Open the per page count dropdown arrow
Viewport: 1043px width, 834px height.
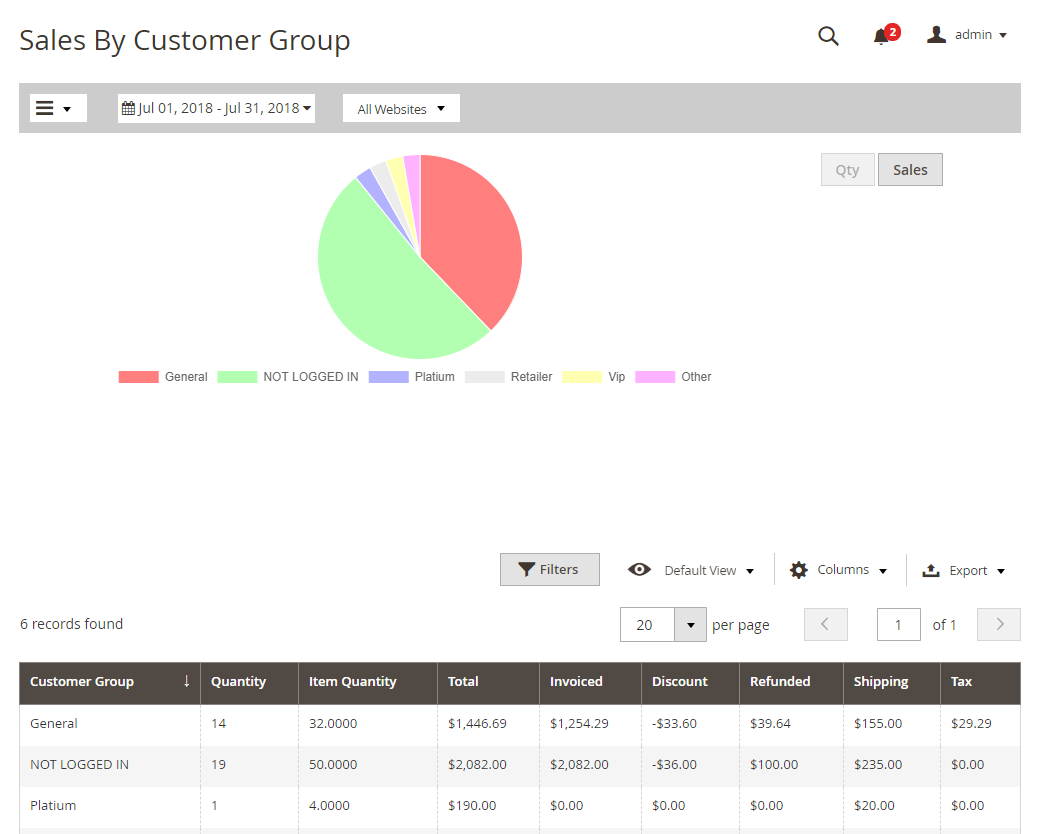click(x=690, y=625)
